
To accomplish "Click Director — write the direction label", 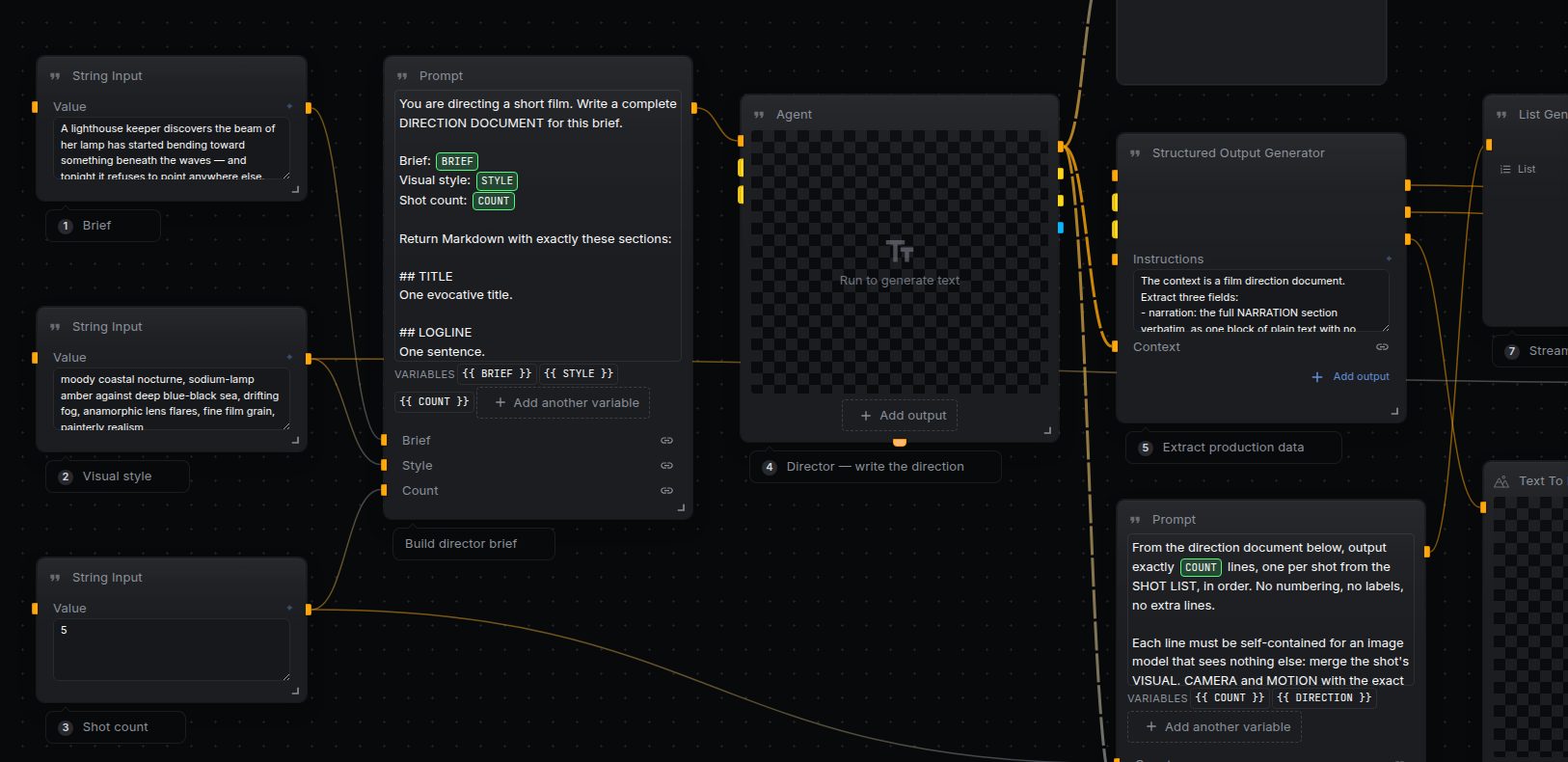I will 876,467.
